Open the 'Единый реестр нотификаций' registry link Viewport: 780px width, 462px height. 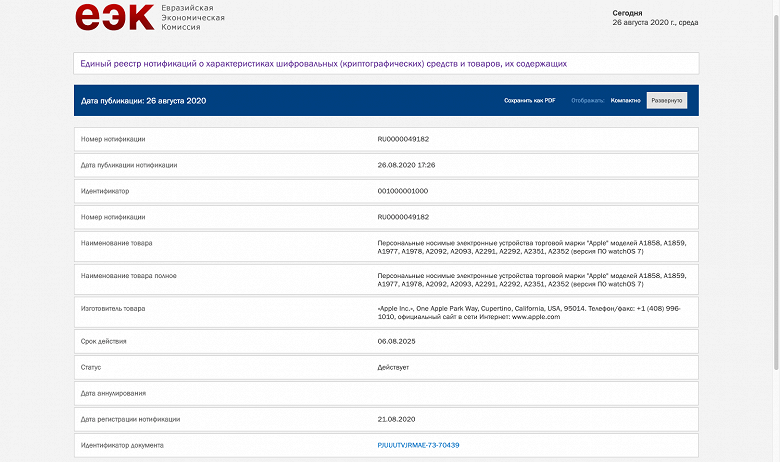click(324, 63)
